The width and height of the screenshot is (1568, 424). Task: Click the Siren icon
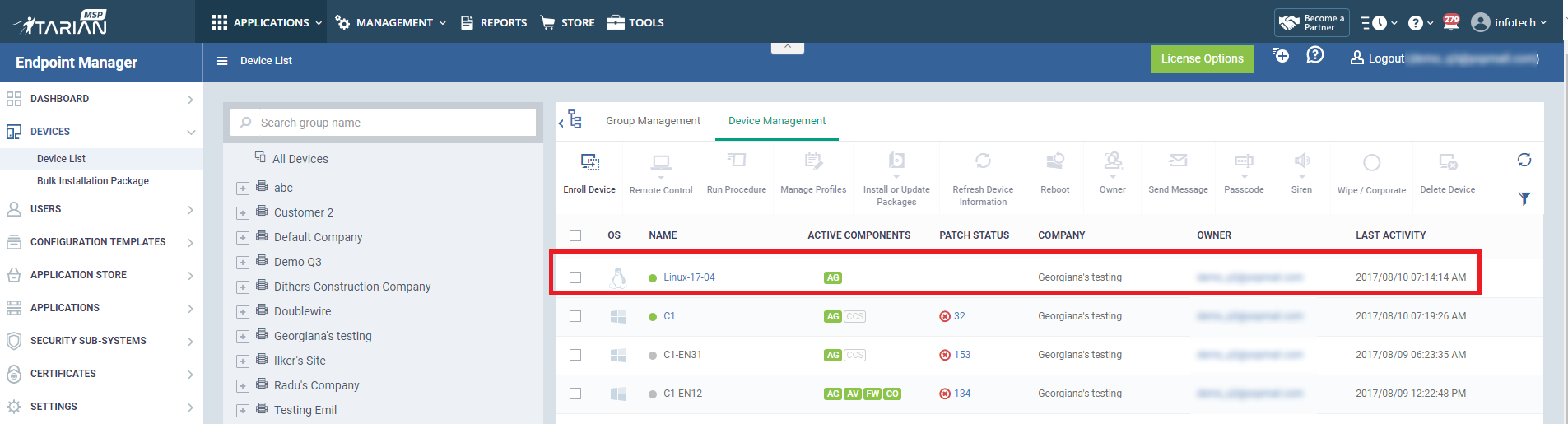tap(1301, 161)
